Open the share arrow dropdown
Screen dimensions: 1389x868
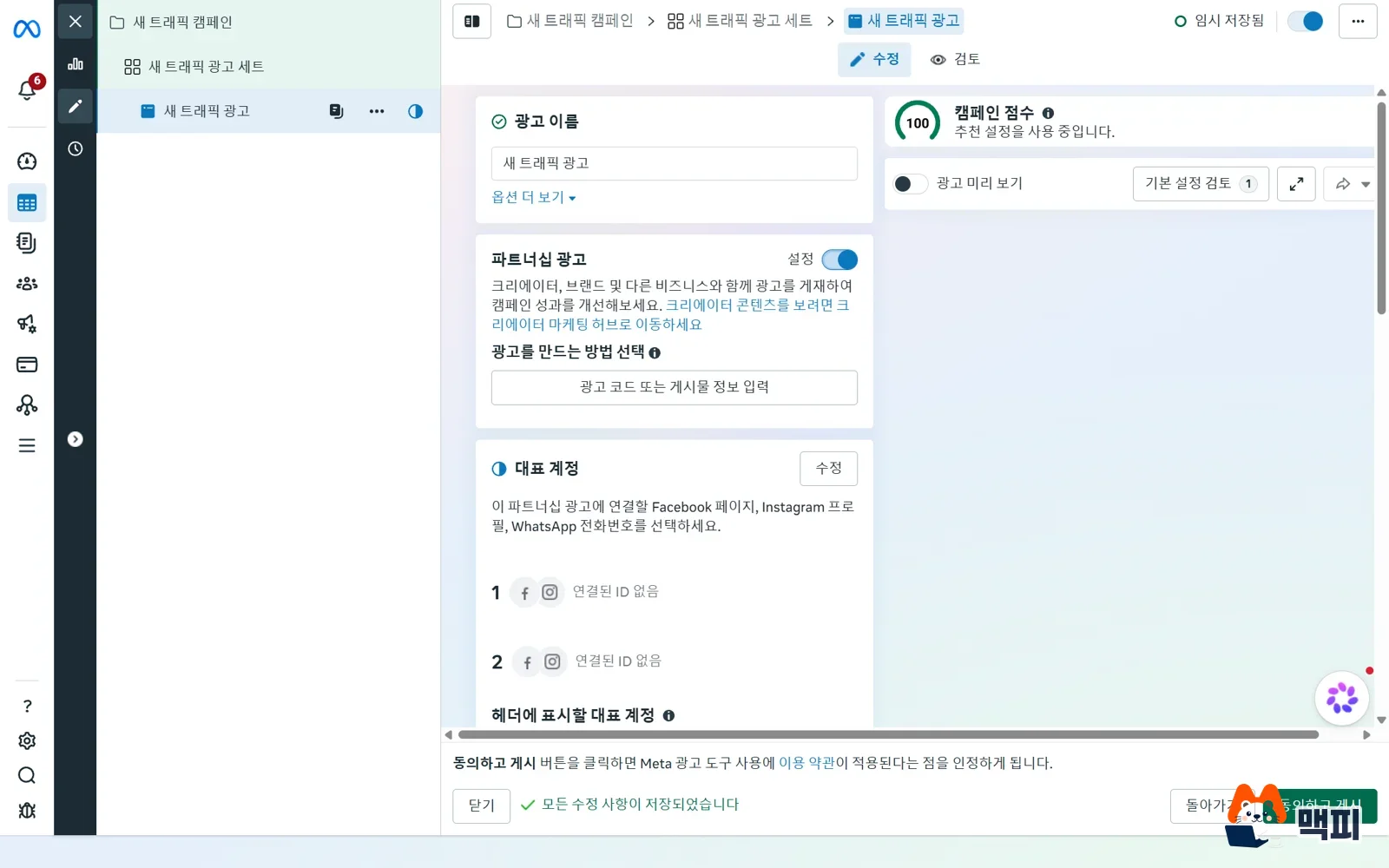click(x=1352, y=184)
